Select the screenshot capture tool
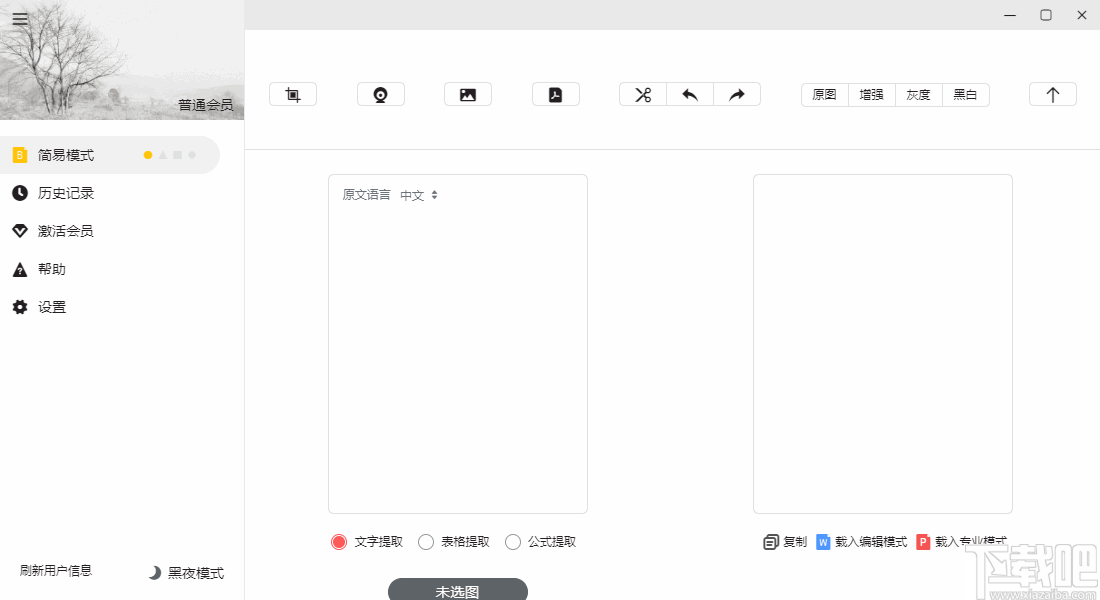Viewport: 1100px width, 600px height. click(292, 93)
